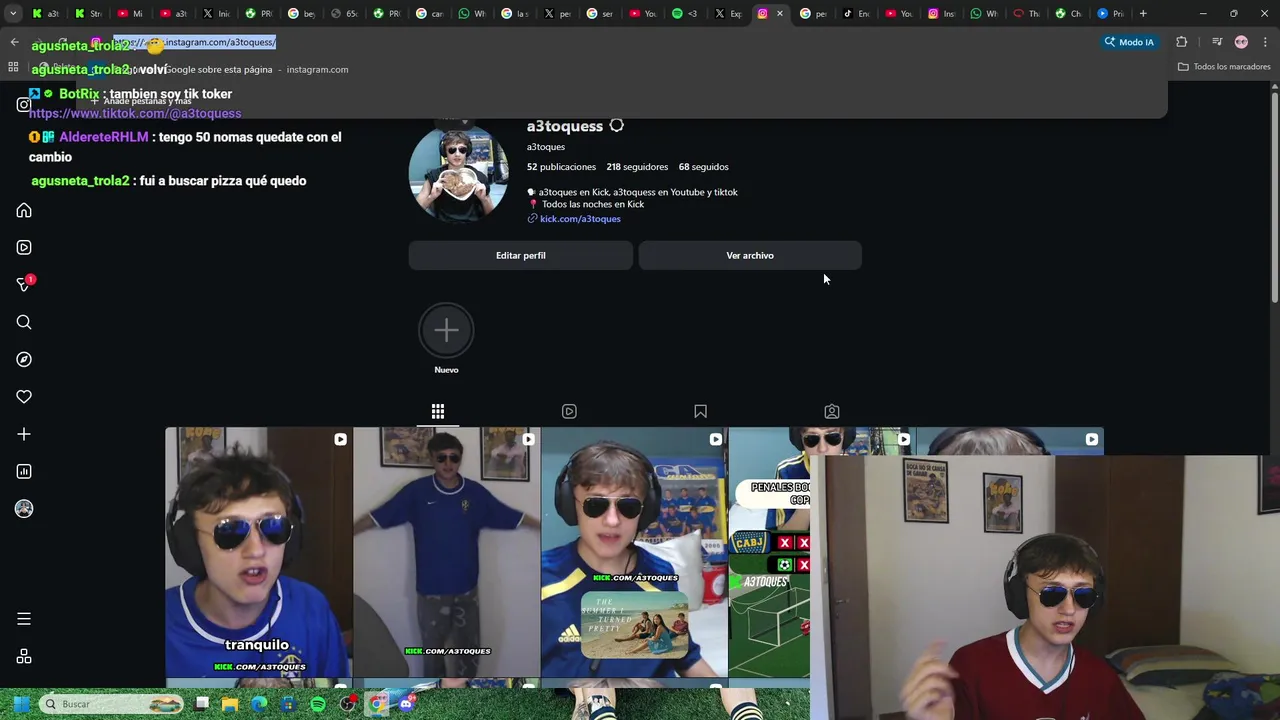
Task: Open File Explorer from the taskbar
Action: tap(230, 704)
